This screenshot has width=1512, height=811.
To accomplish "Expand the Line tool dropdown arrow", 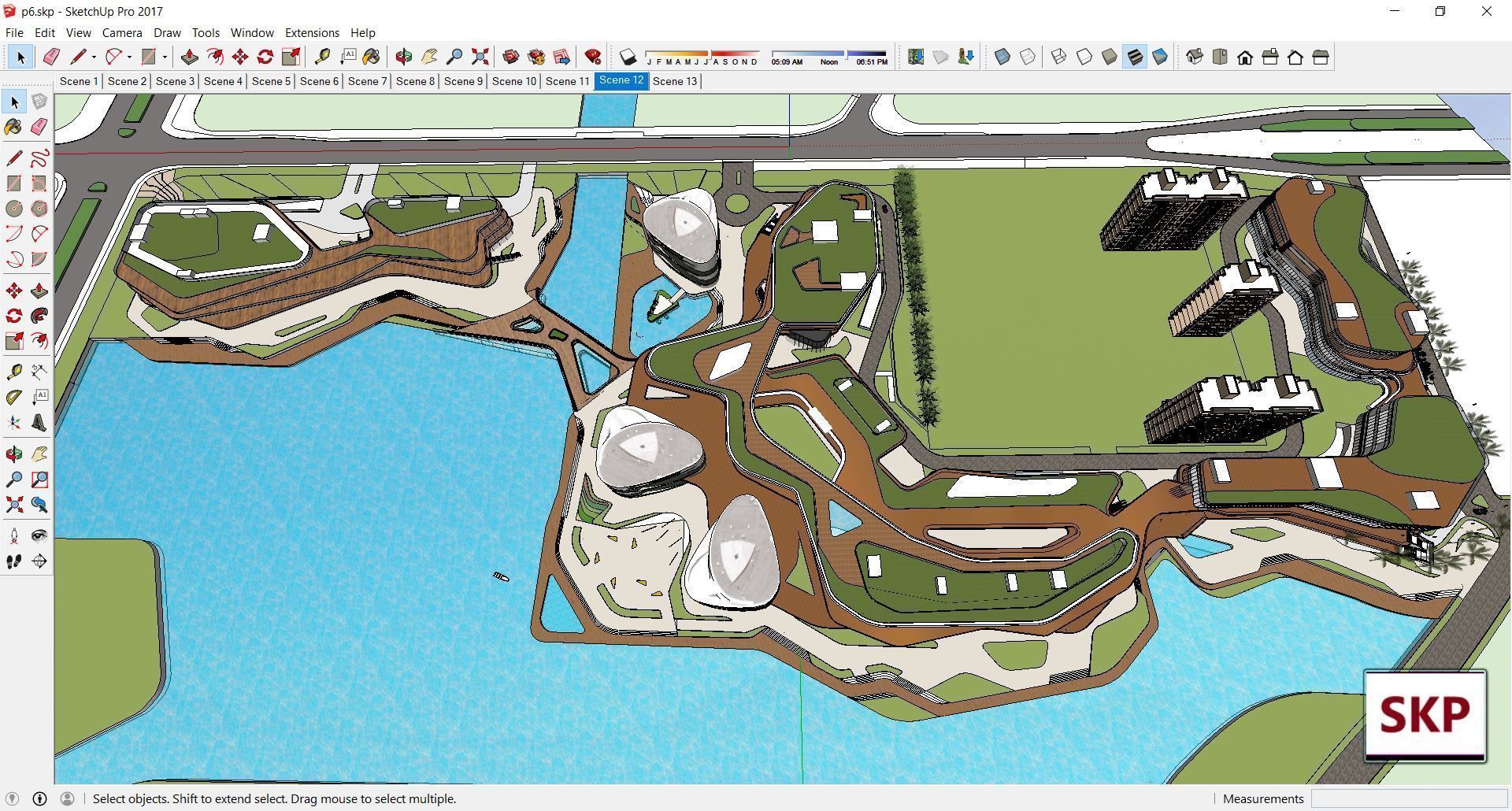I will pyautogui.click(x=94, y=57).
